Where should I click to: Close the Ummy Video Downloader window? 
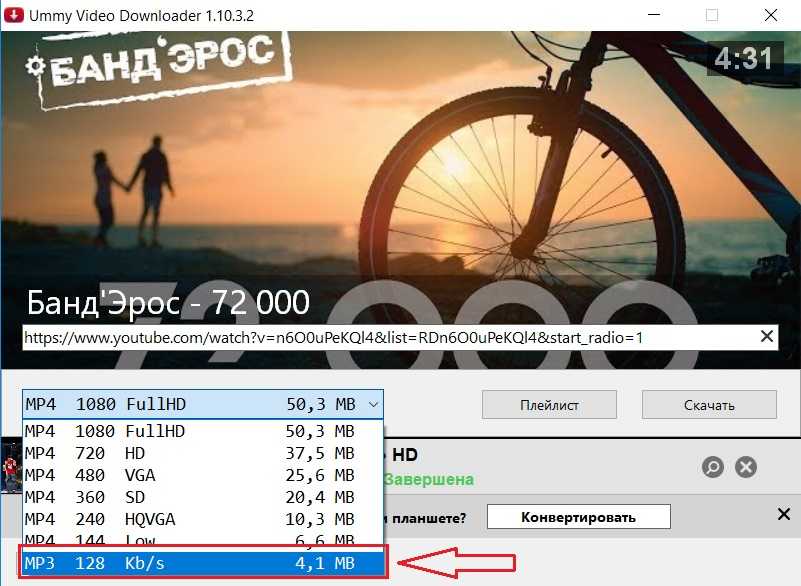(771, 15)
